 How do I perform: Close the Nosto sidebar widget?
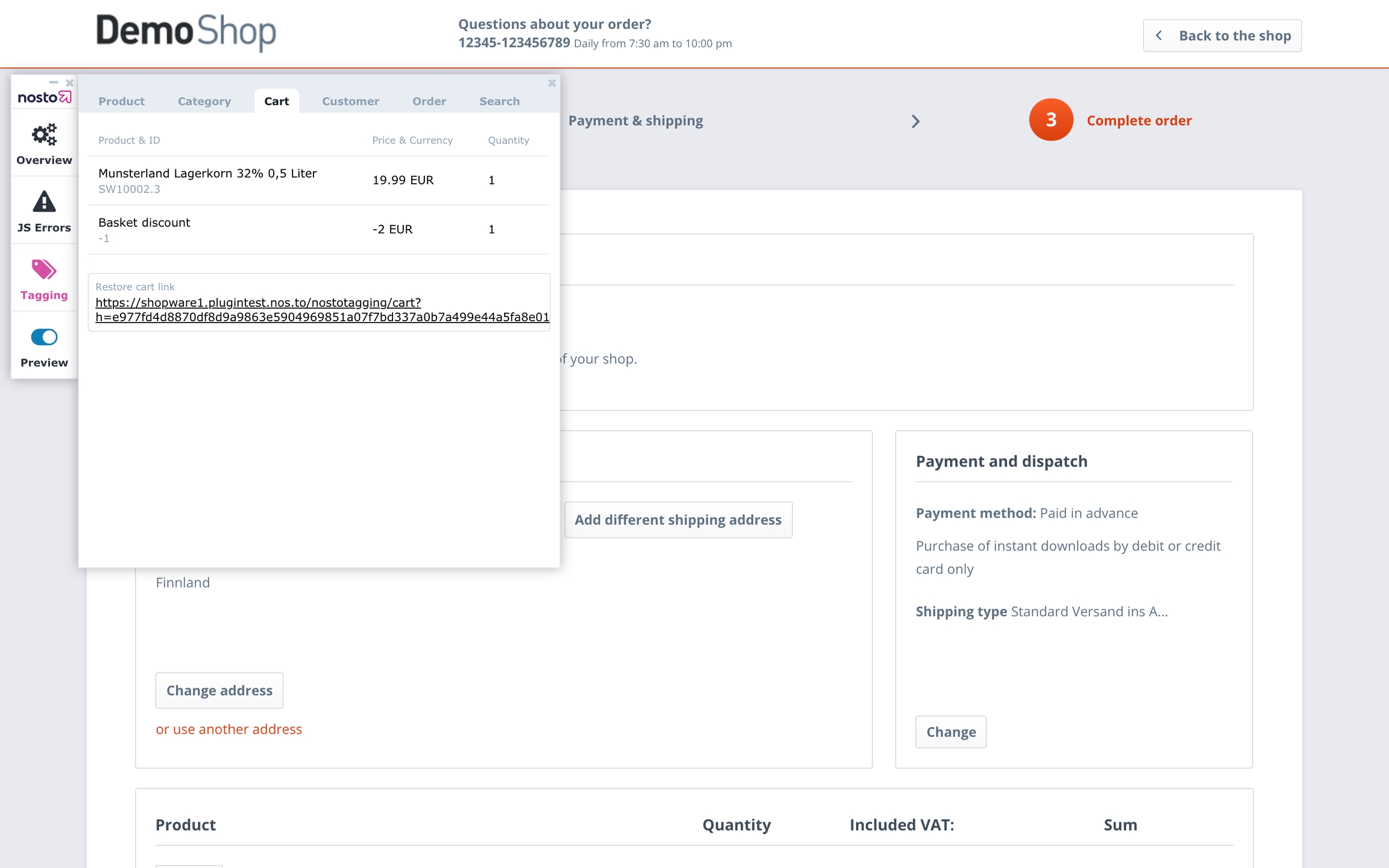pos(69,83)
